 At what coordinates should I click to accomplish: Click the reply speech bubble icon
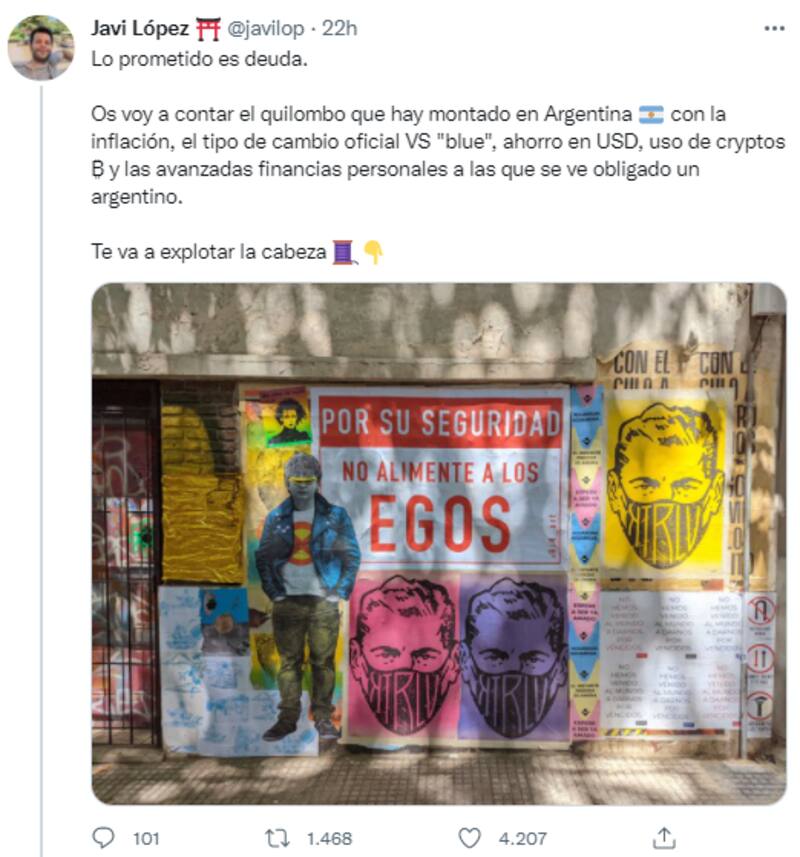coord(103,838)
